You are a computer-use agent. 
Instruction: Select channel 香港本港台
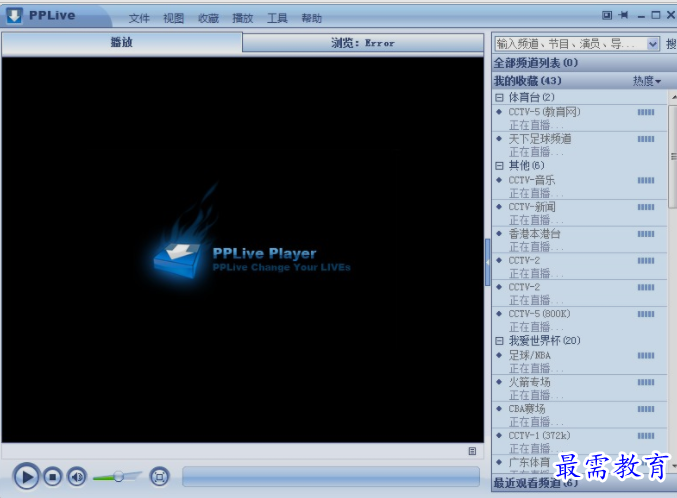pyautogui.click(x=535, y=234)
